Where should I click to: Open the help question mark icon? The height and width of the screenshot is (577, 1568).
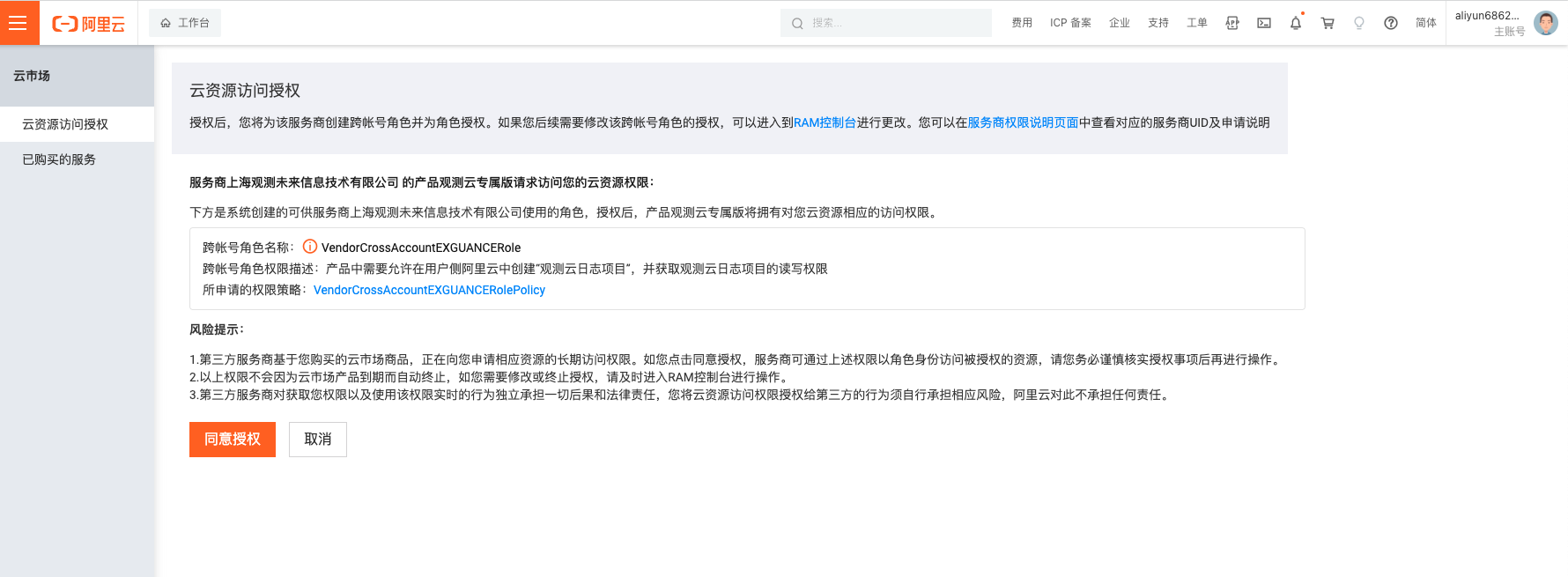point(1391,23)
